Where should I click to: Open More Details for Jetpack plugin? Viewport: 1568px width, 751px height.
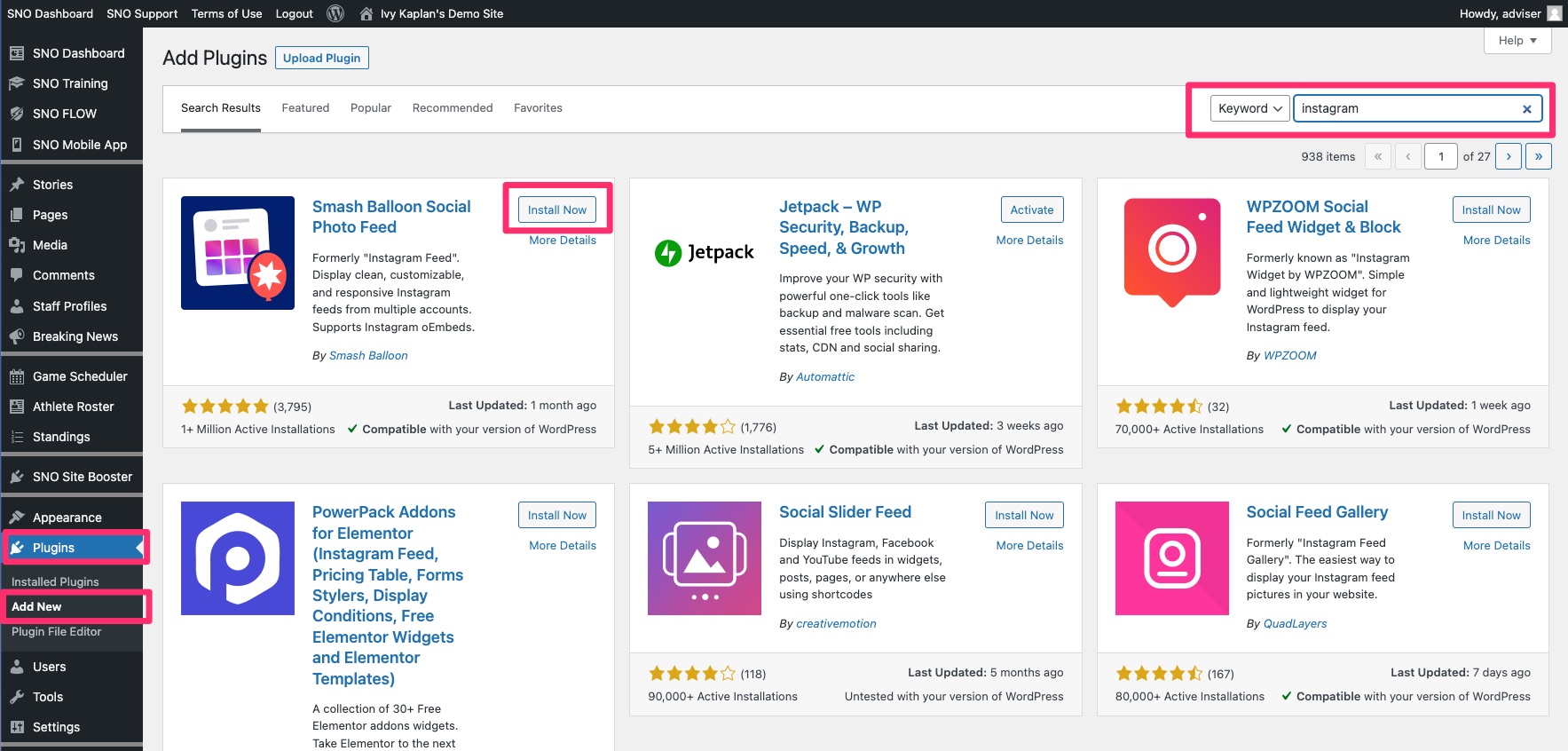click(x=1029, y=240)
